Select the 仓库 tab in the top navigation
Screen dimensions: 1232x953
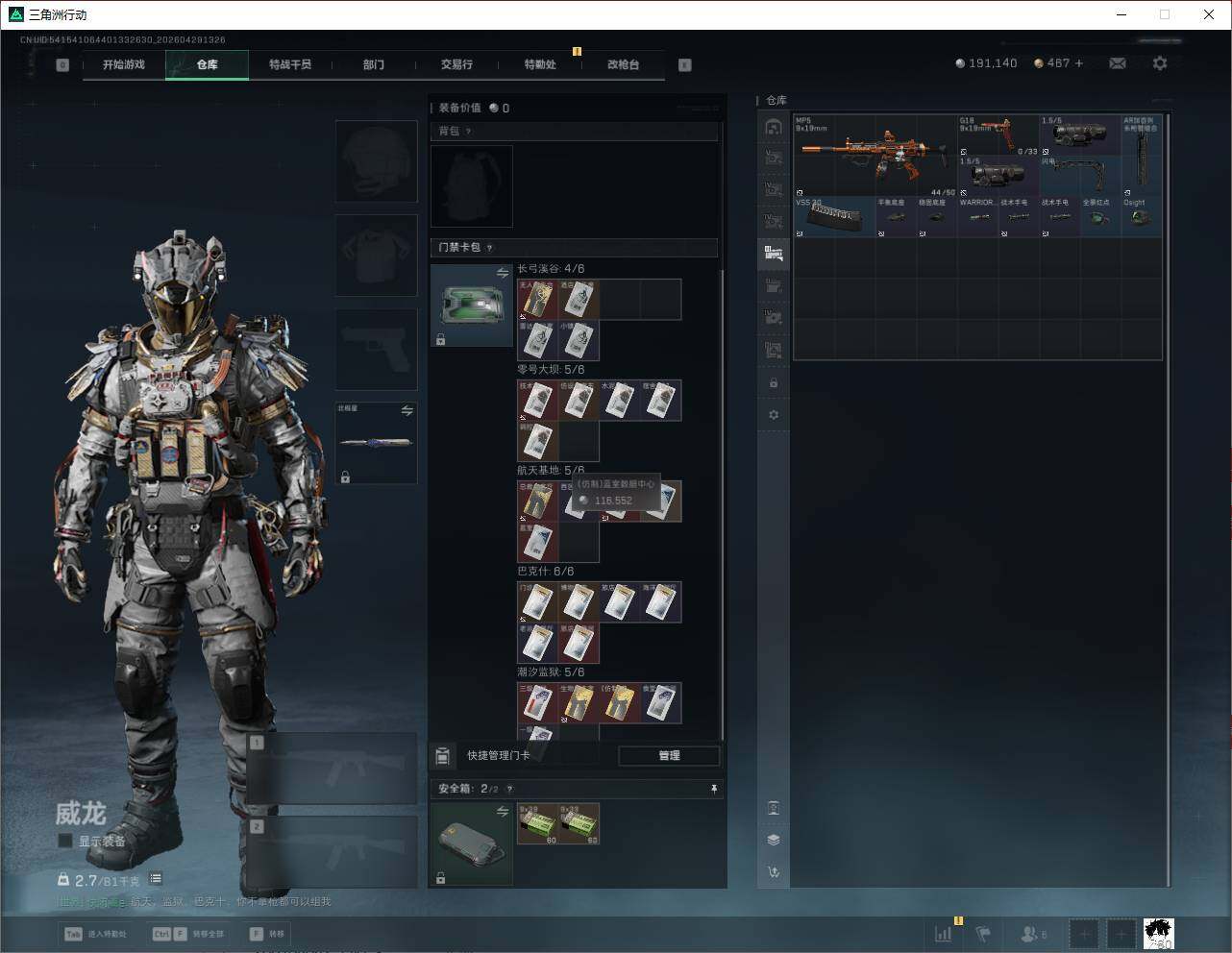(x=207, y=64)
